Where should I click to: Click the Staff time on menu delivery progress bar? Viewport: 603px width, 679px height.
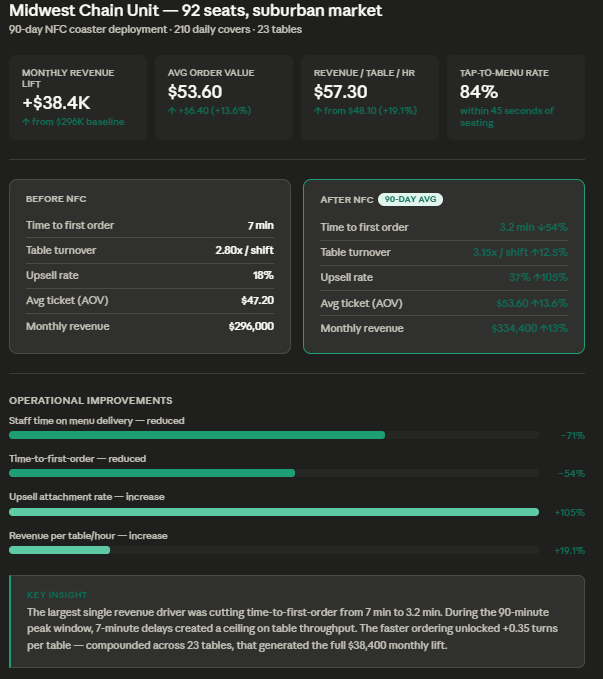click(x=274, y=435)
